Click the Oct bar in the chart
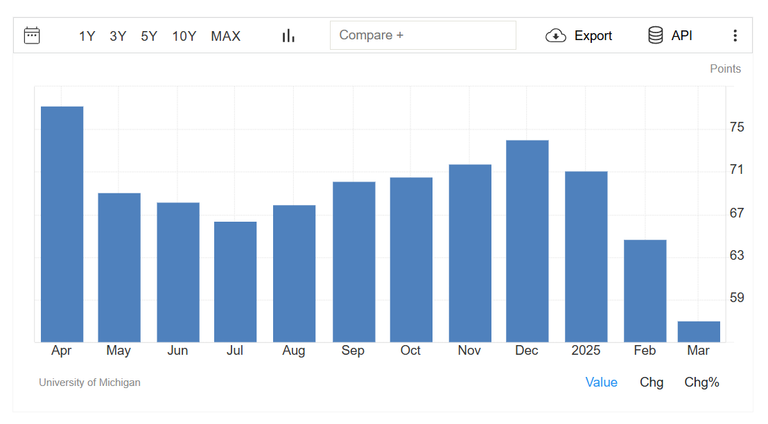The width and height of the screenshot is (768, 424). [411, 259]
